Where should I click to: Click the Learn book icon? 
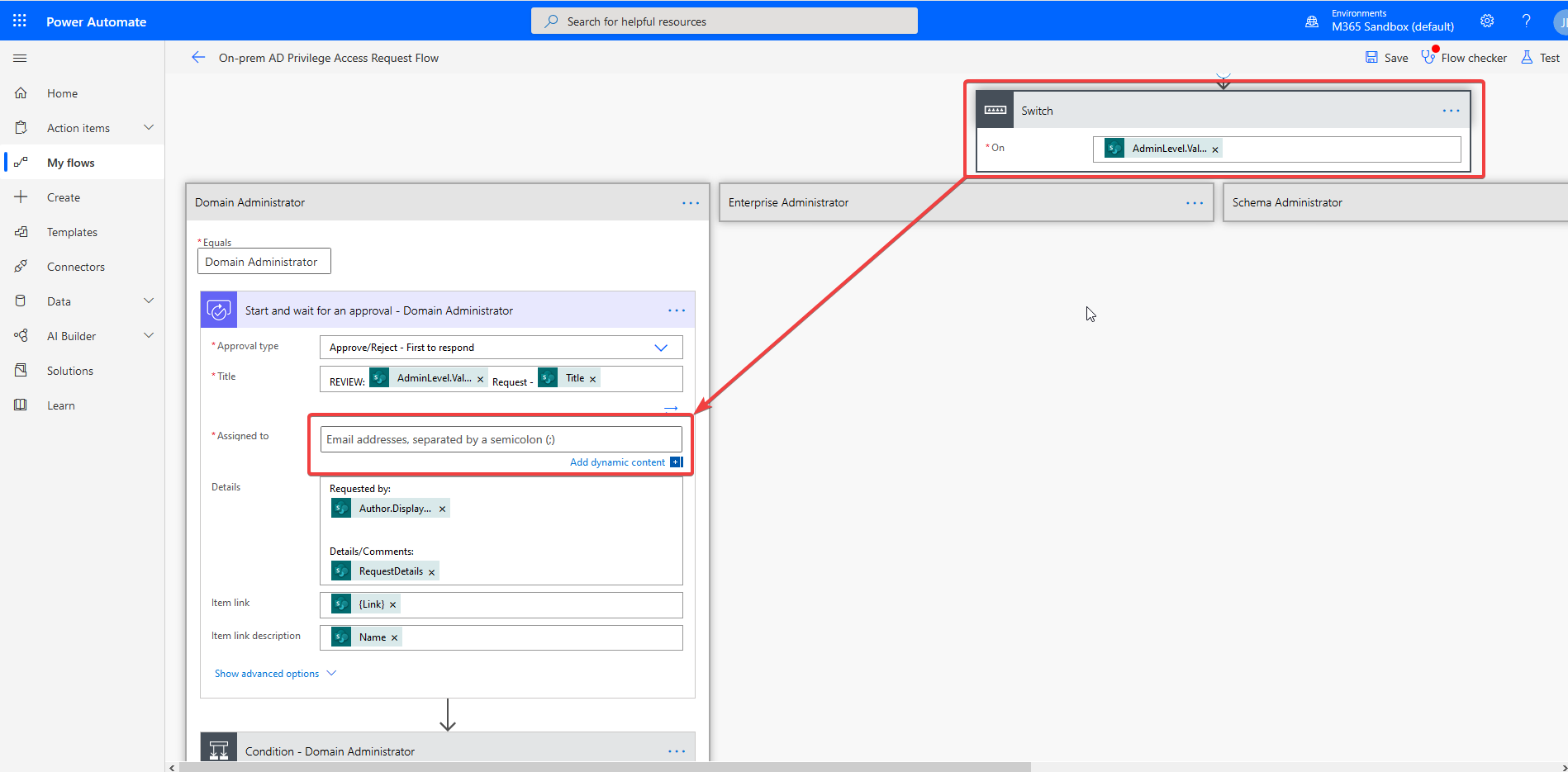click(x=21, y=405)
